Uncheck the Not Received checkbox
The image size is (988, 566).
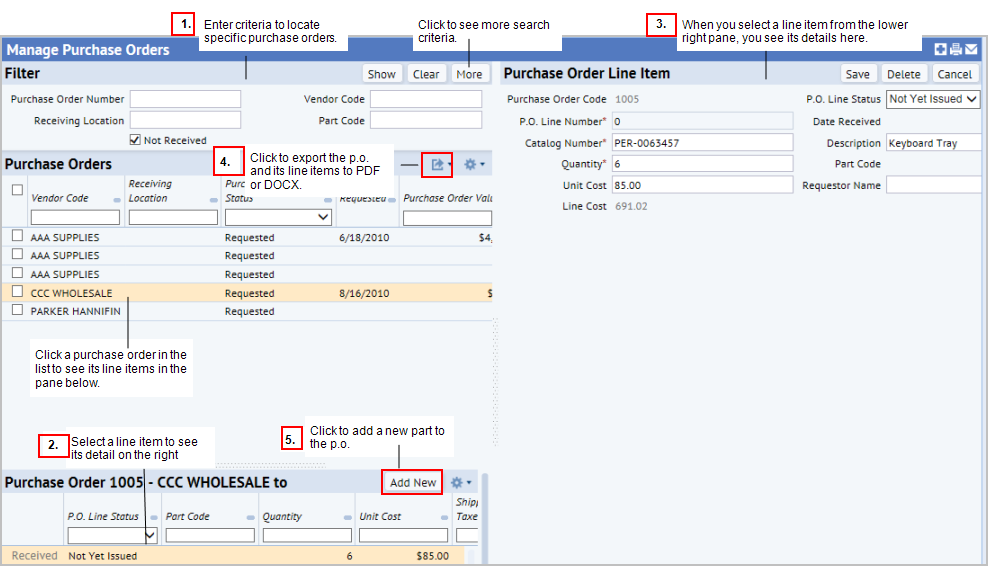click(135, 140)
